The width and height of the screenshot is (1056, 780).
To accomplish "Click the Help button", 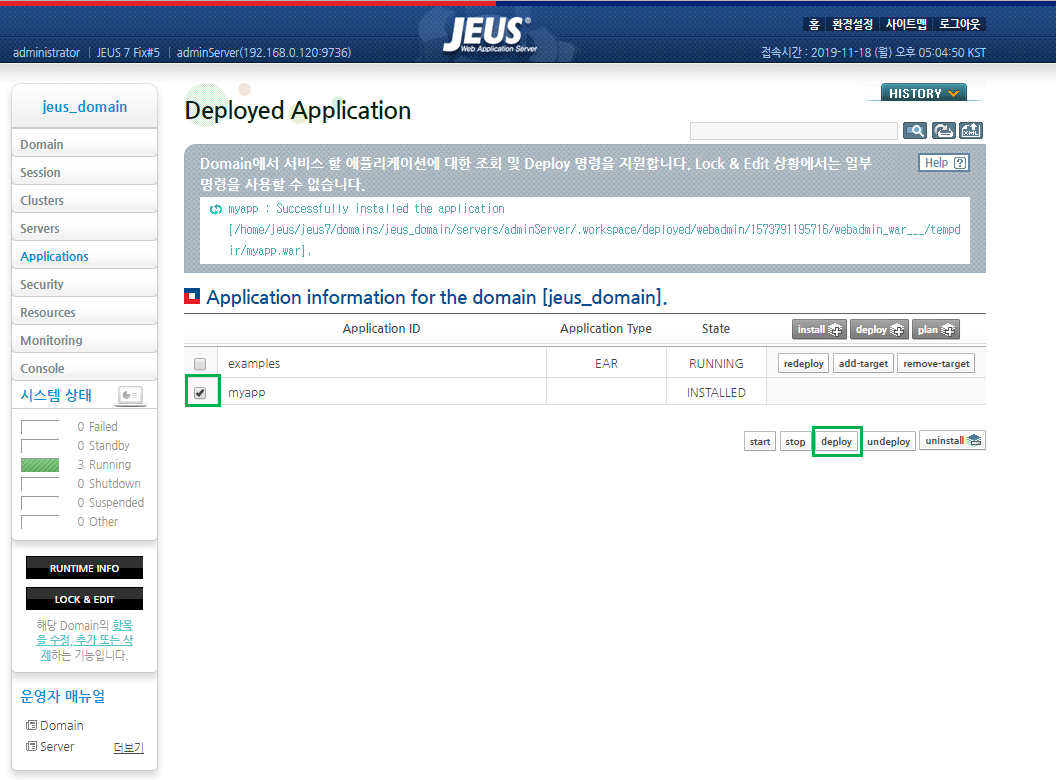I will (944, 162).
